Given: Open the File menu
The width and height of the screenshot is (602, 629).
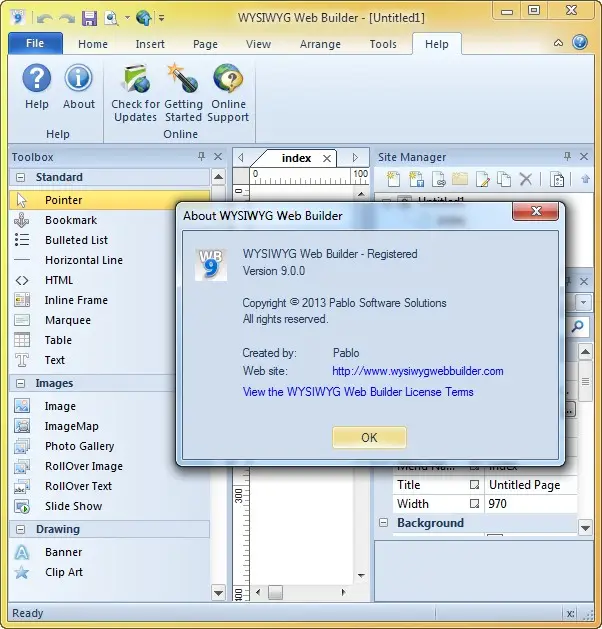Looking at the screenshot, I should [35, 43].
